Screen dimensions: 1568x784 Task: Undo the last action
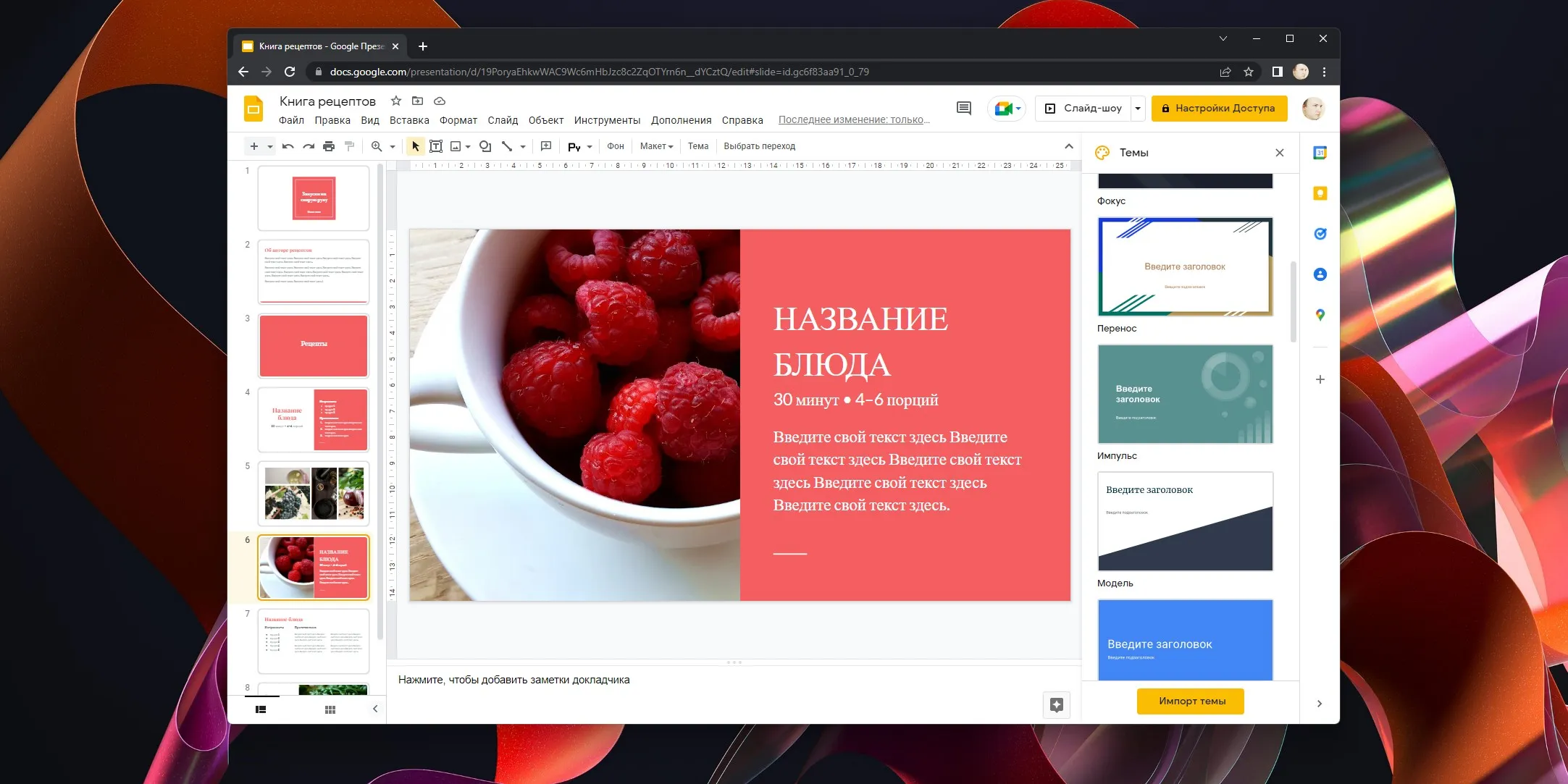(288, 146)
